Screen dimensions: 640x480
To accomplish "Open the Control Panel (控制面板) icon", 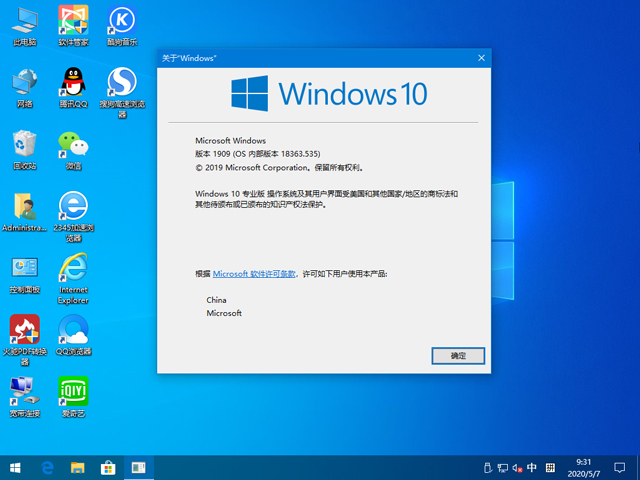I will 25,273.
